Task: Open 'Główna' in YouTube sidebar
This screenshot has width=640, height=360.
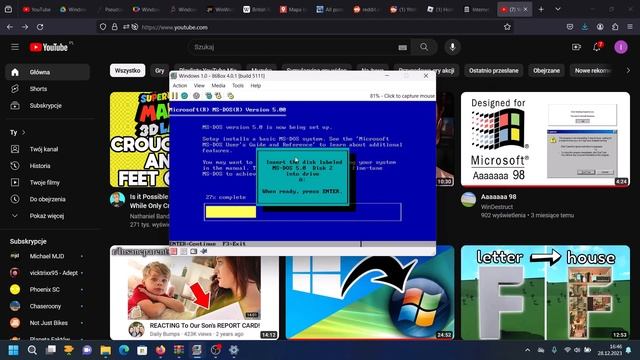Action: pyautogui.click(x=47, y=72)
